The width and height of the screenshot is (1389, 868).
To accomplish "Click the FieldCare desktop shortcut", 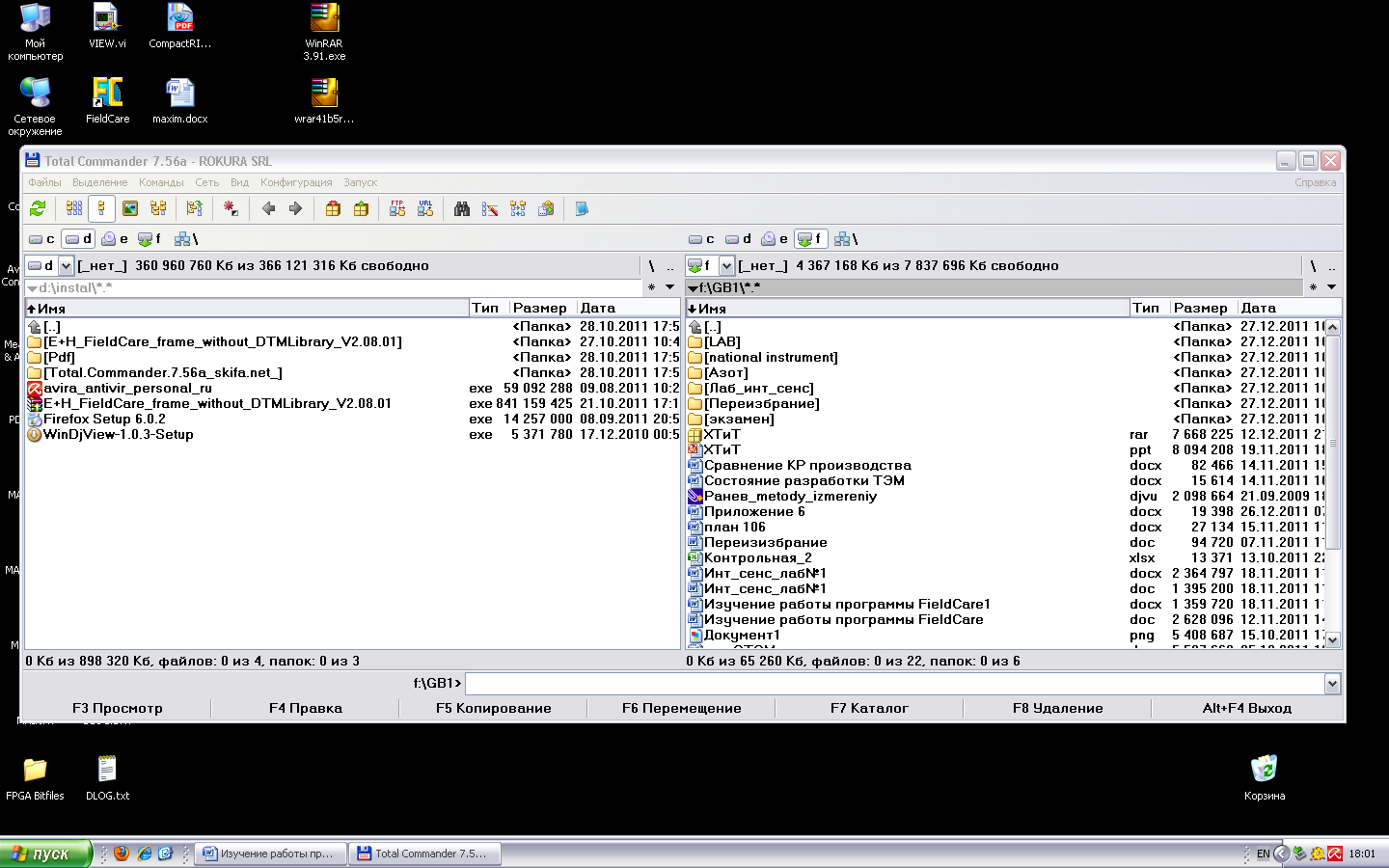I will coord(107,100).
